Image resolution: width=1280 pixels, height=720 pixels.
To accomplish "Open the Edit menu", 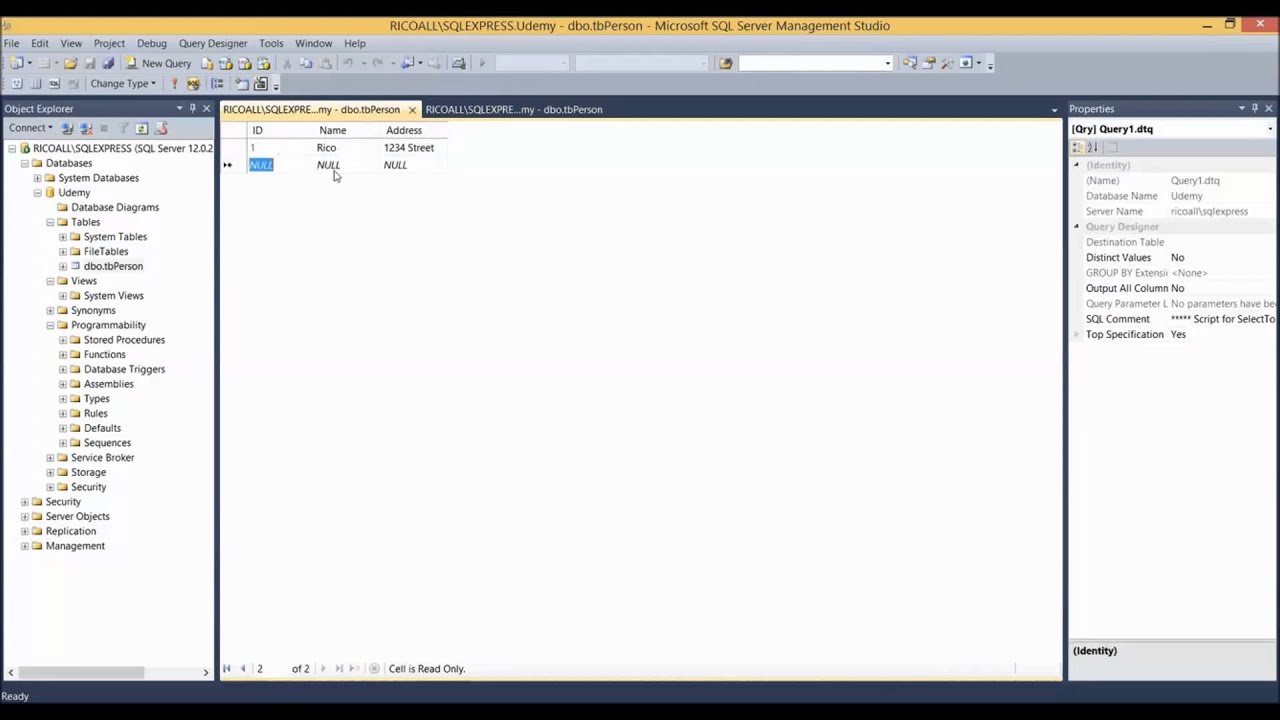I will 39,43.
